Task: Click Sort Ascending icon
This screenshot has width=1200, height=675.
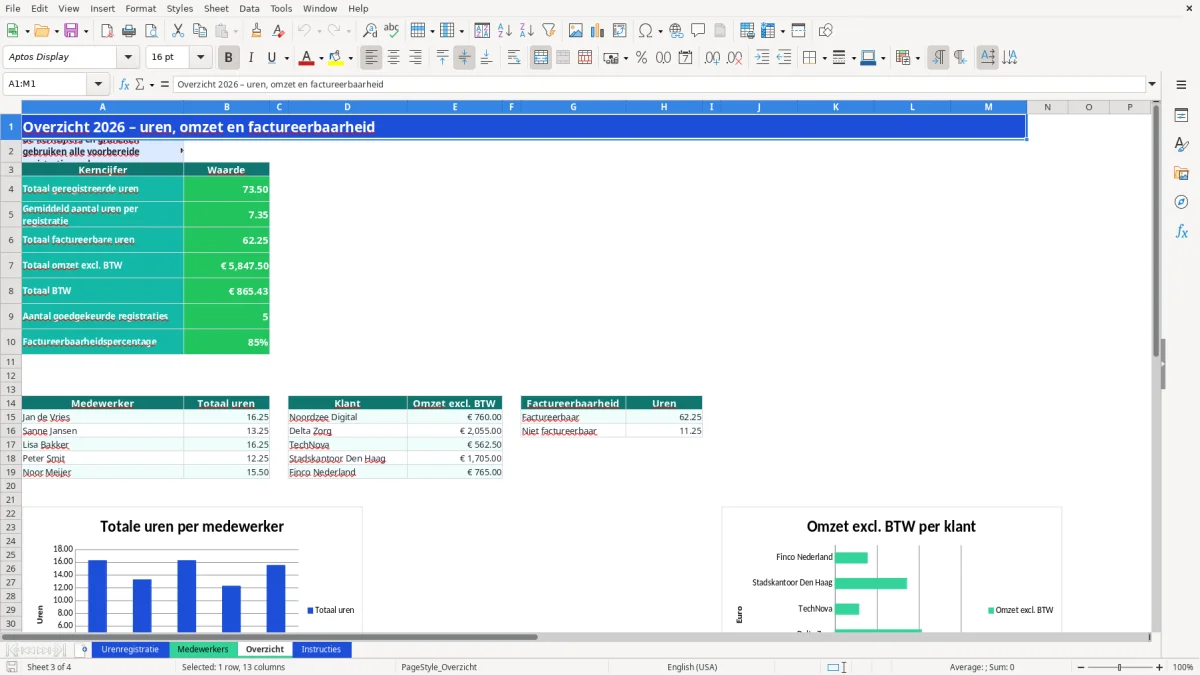Action: (x=505, y=31)
